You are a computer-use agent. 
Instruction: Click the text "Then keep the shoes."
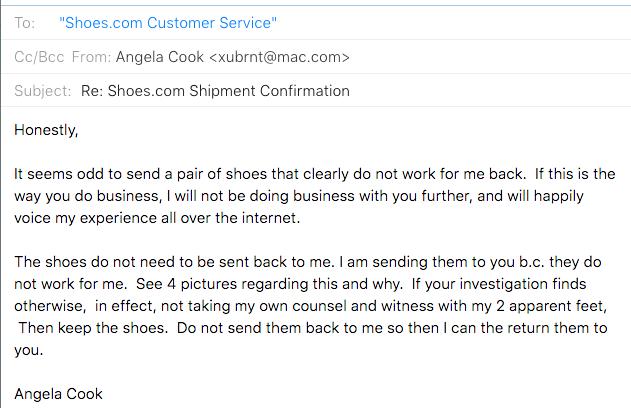click(93, 328)
